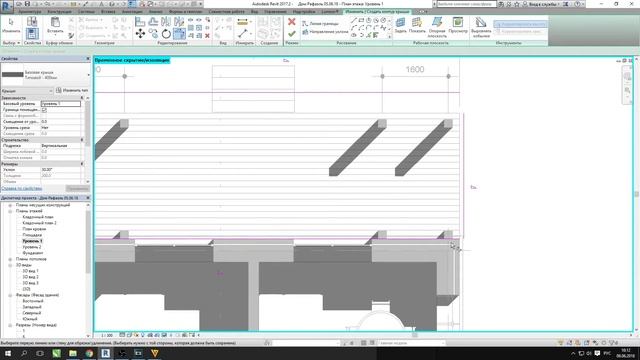This screenshot has height=360, width=640.
Task: Switch to Revit taskbar button
Action: click(105, 353)
